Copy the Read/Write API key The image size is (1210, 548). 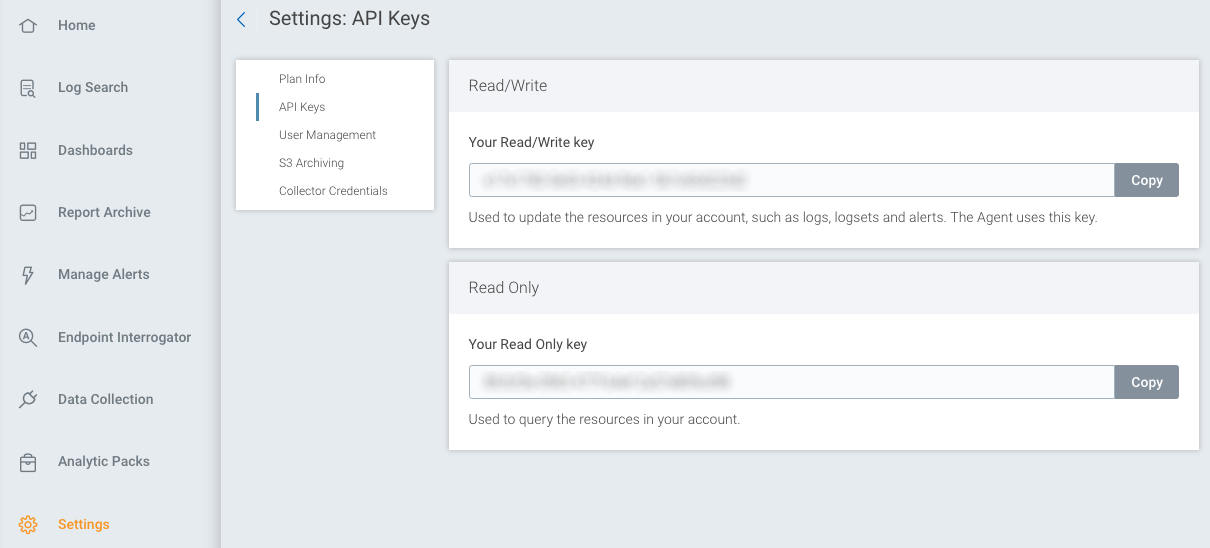coord(1146,180)
